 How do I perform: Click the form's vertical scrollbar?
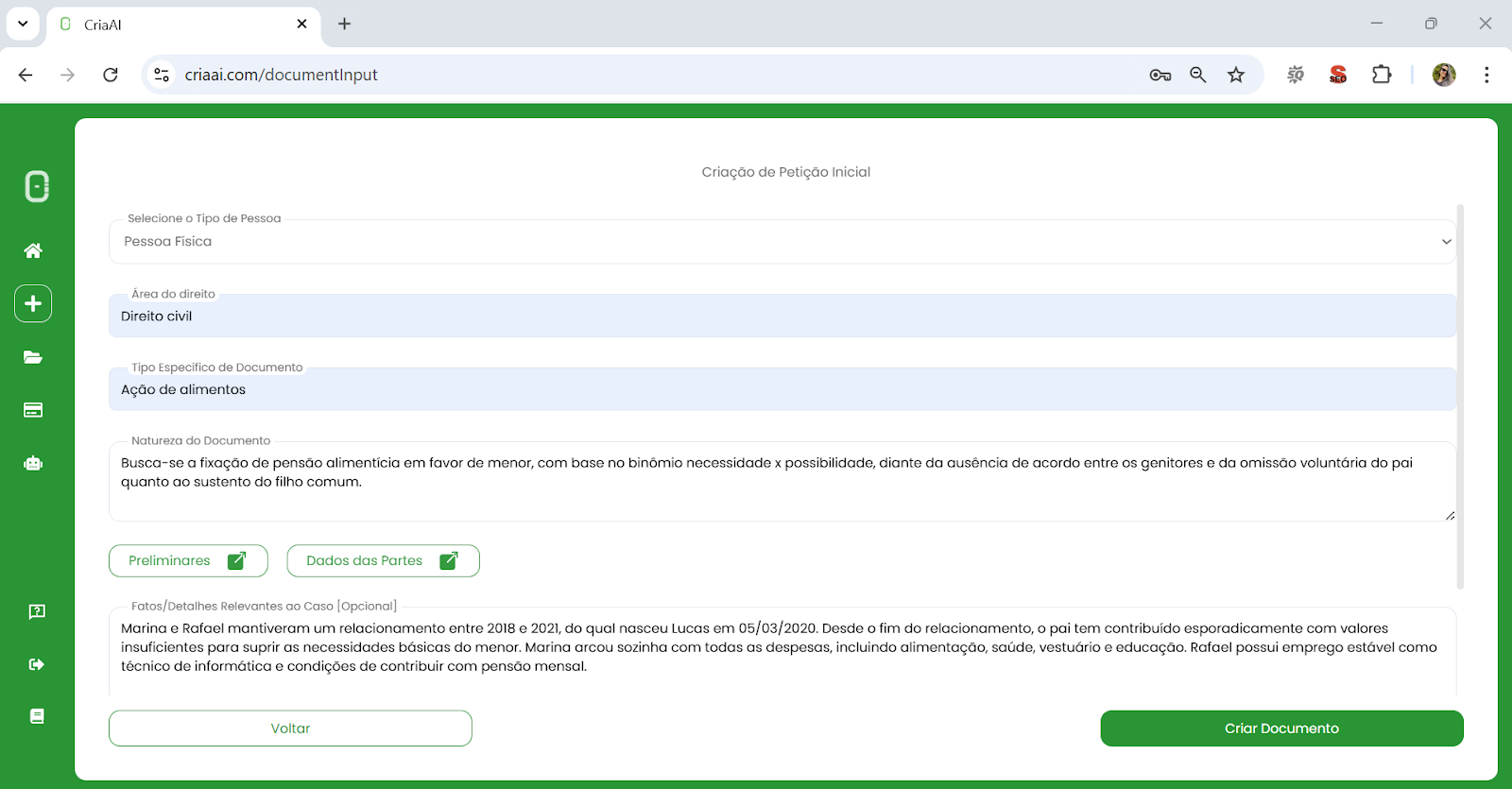[x=1460, y=397]
